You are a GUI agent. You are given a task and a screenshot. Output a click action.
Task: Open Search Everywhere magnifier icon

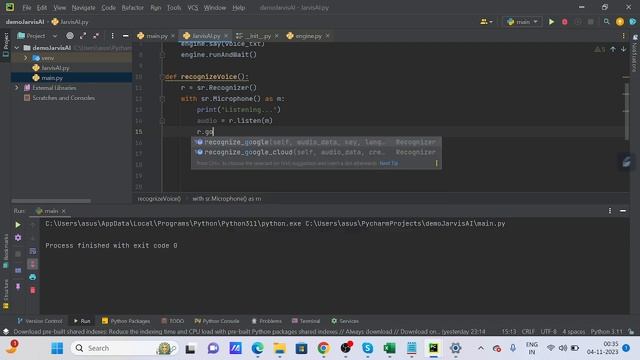(x=607, y=22)
